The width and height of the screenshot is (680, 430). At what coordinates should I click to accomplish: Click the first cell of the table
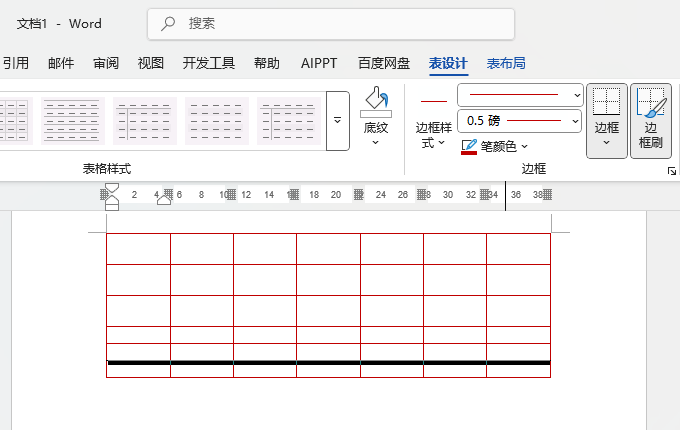tap(138, 249)
